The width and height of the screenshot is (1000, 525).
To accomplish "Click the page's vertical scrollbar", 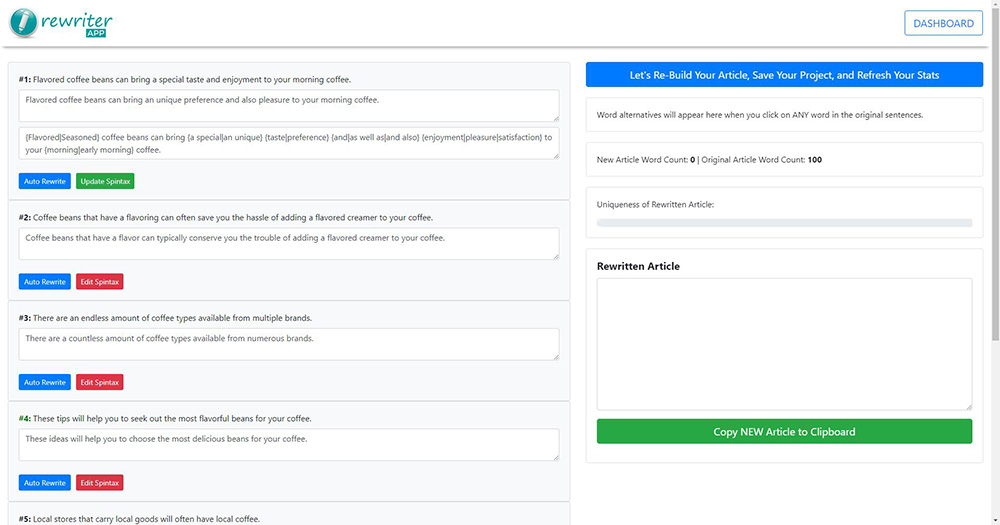I will (x=994, y=200).
